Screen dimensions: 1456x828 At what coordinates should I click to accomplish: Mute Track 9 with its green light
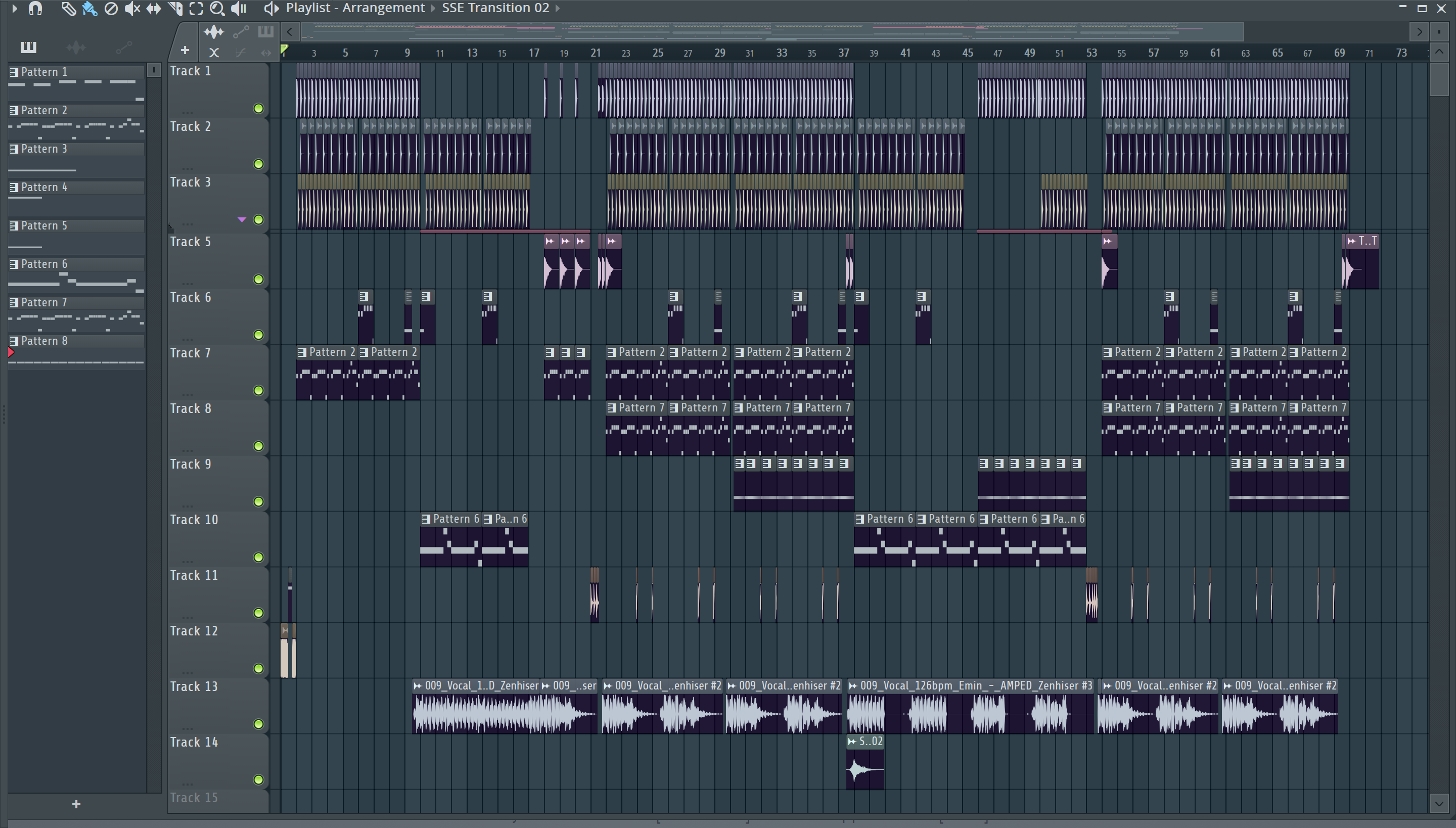click(258, 501)
